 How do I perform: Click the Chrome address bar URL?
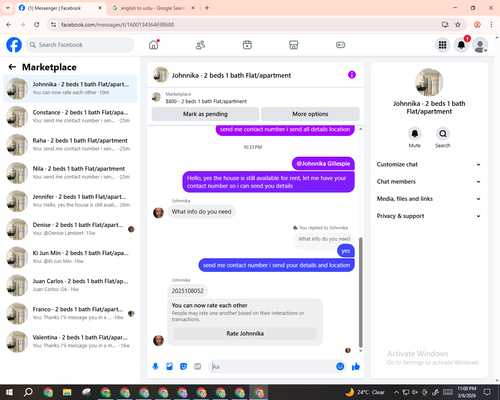[117, 25]
